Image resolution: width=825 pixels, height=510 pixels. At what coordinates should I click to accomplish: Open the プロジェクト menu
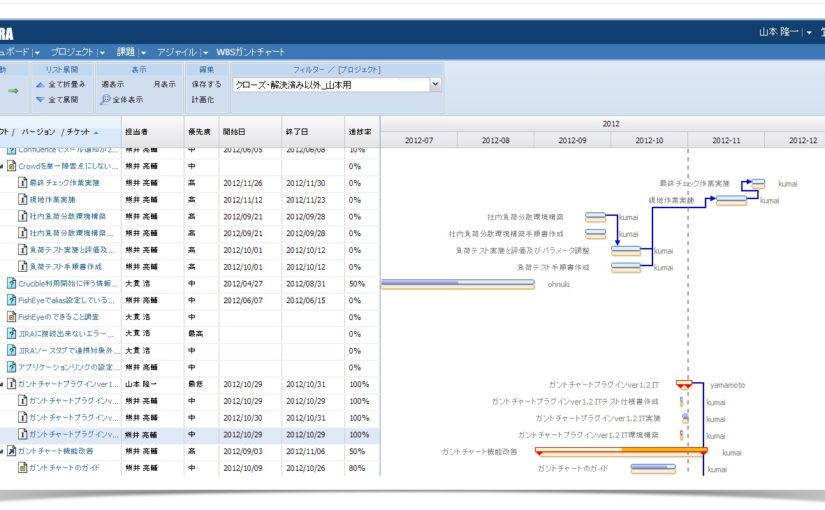click(72, 52)
